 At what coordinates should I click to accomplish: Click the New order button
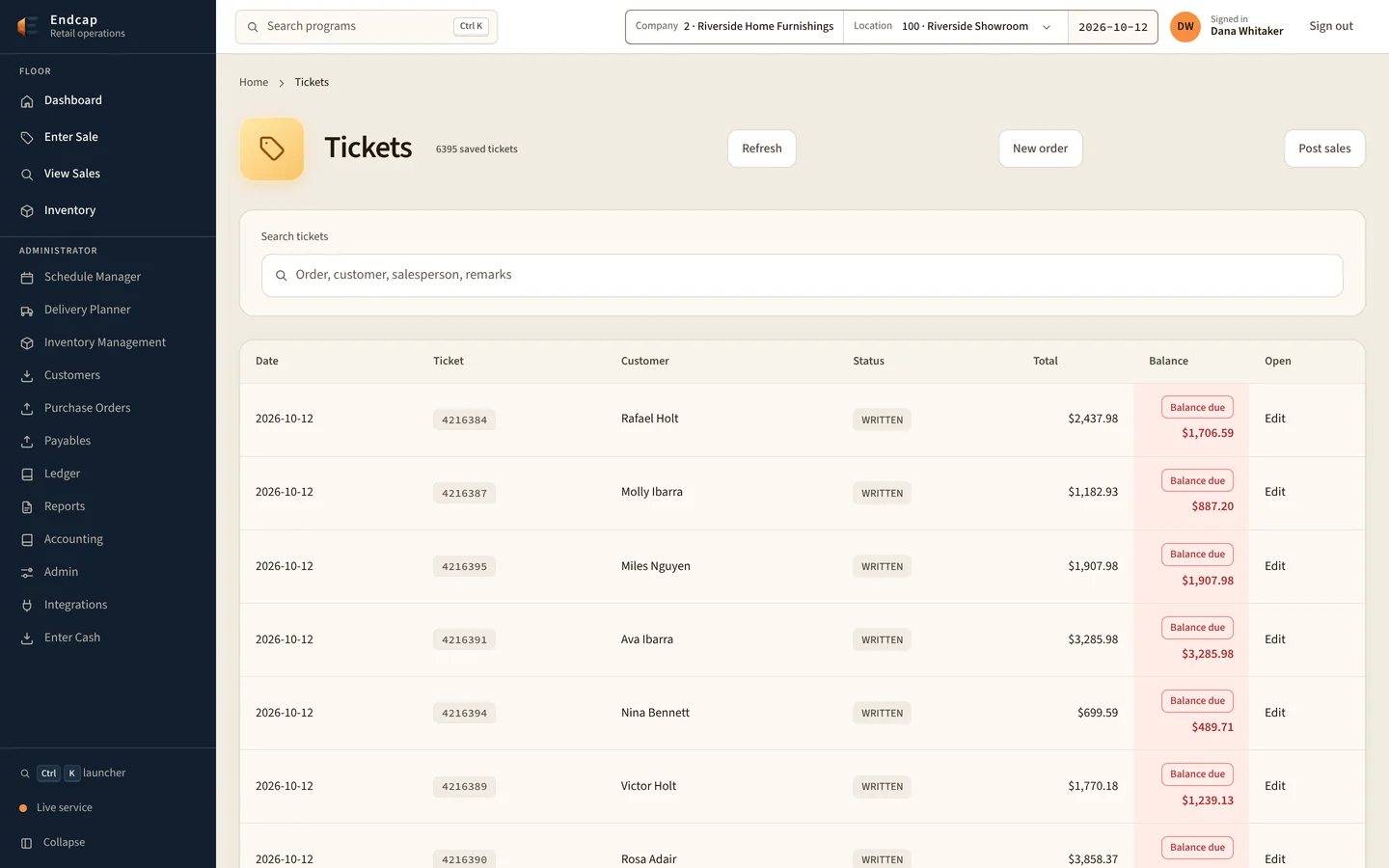click(1040, 149)
